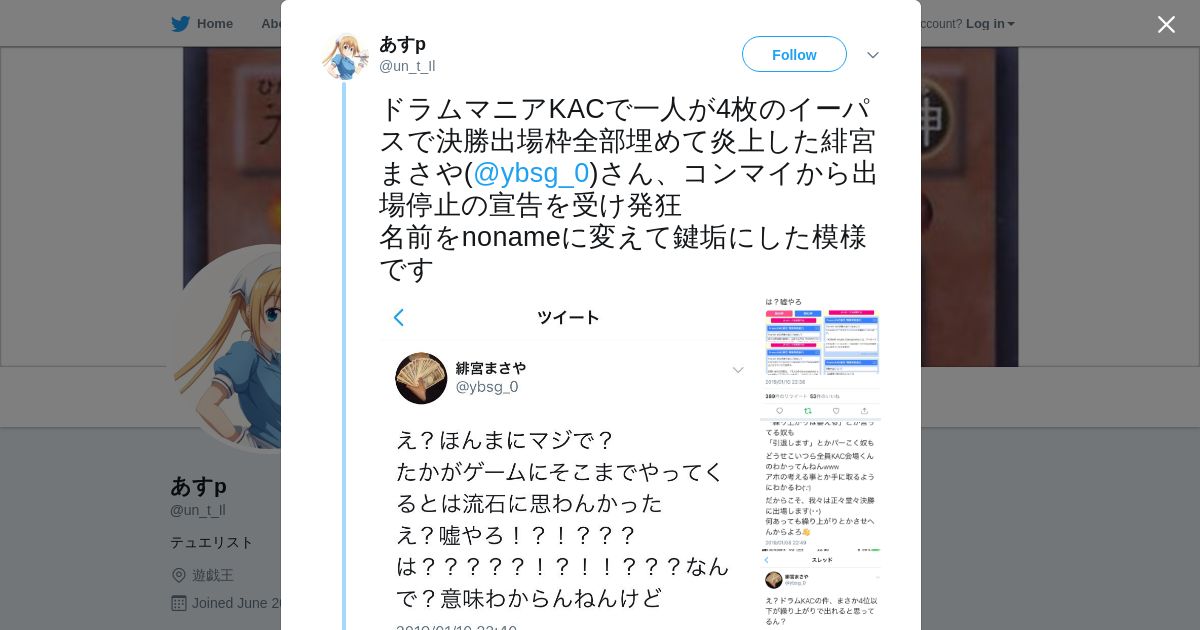
Task: Open the bottom-right thread screenshot thumbnail
Action: [x=821, y=590]
